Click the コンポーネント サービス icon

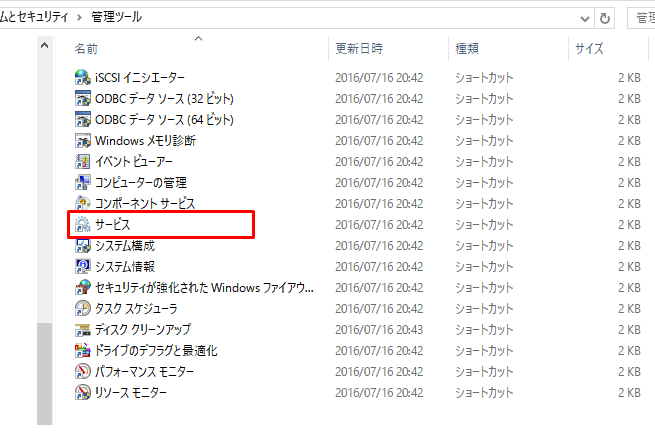click(x=83, y=204)
